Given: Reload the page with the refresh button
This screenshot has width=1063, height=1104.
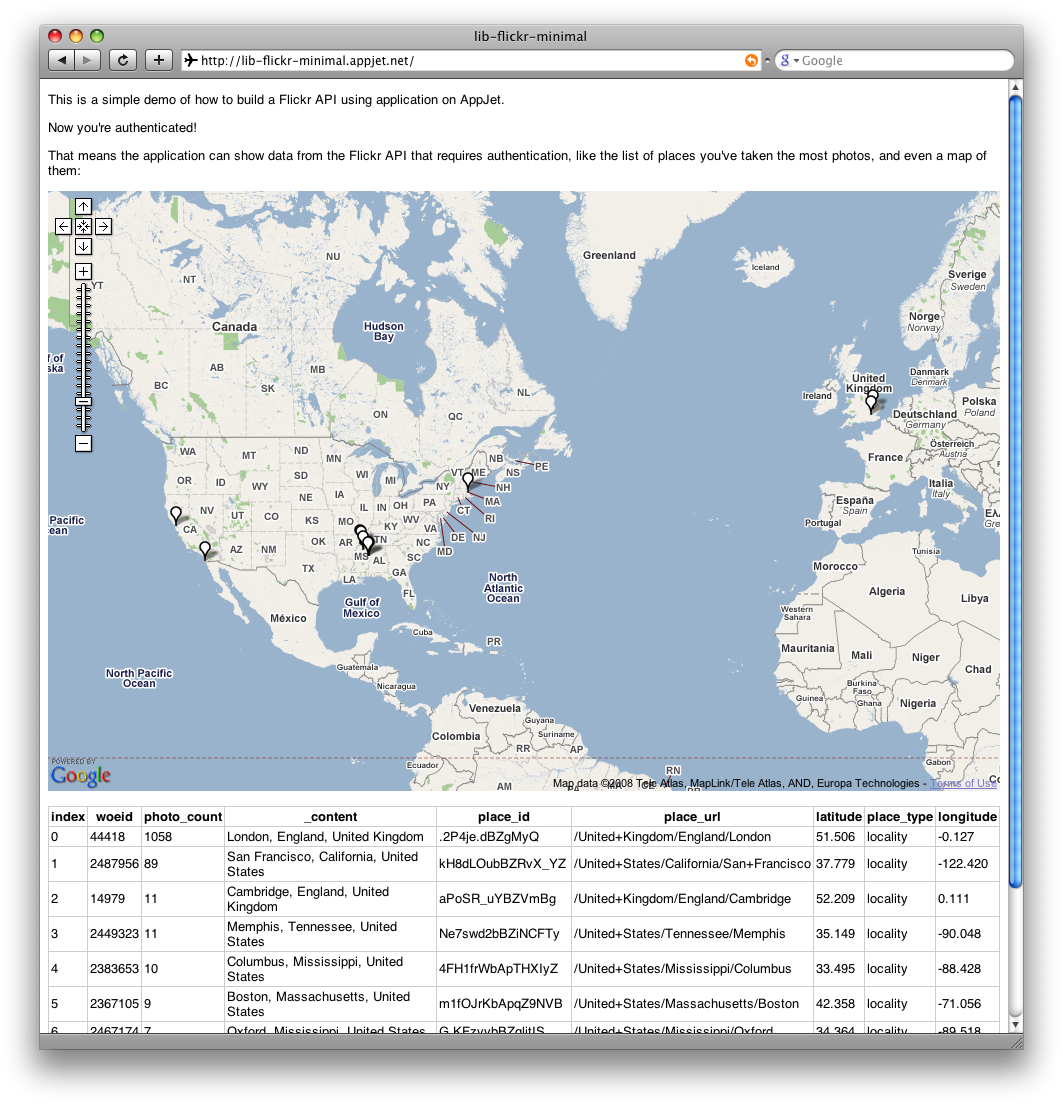Looking at the screenshot, I should point(122,60).
